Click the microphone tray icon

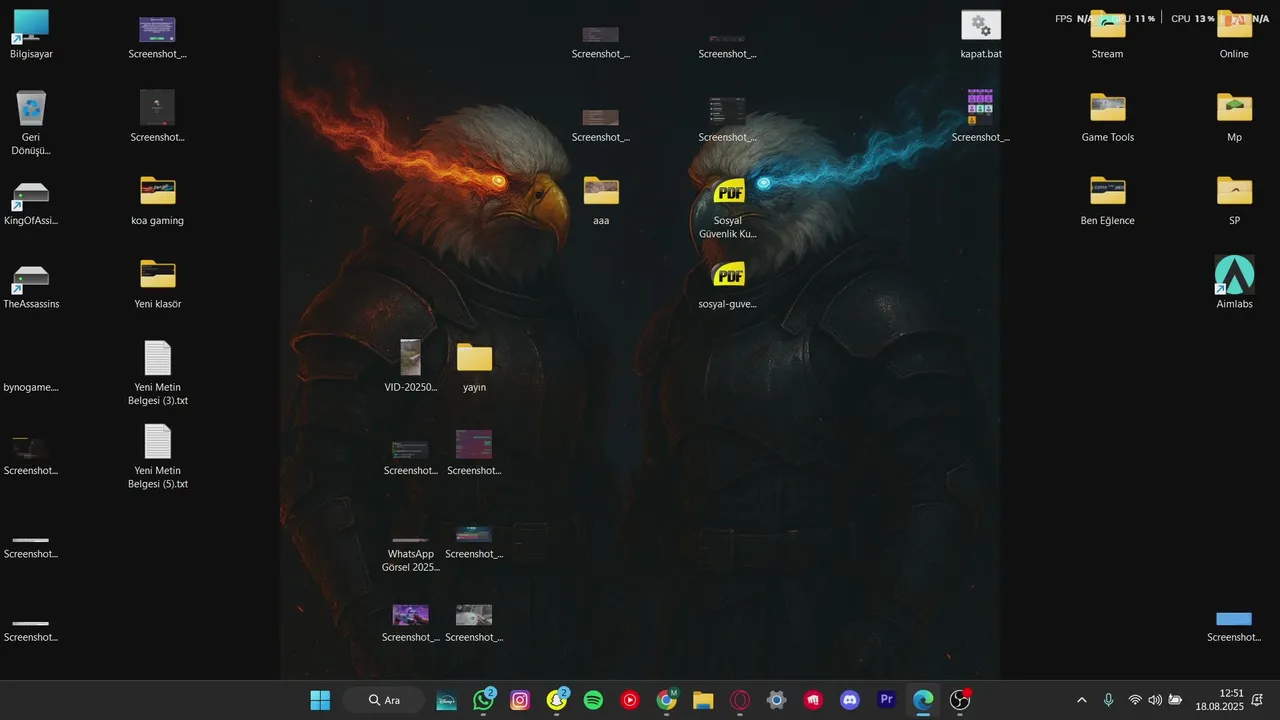tap(1108, 700)
